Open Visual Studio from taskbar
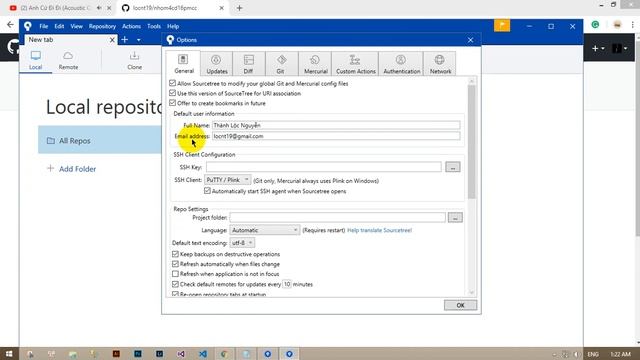Screen dimensions: 640x360 pyautogui.click(x=181, y=354)
